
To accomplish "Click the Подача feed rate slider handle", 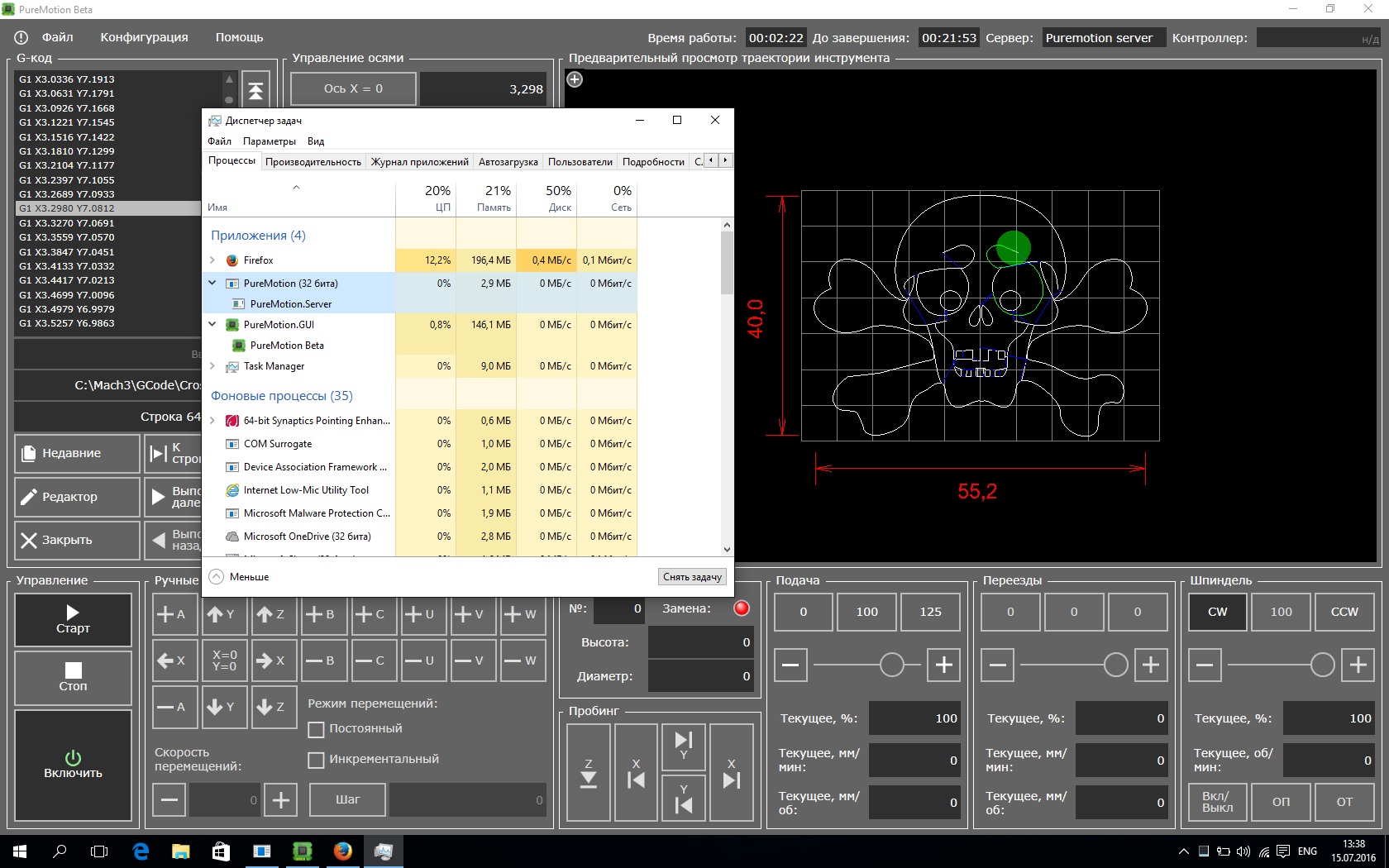I will [891, 665].
